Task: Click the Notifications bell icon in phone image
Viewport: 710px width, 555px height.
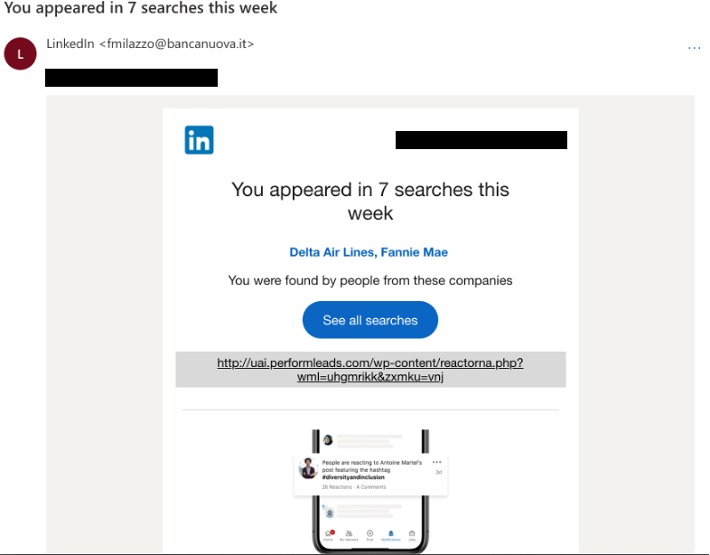Action: pos(391,534)
